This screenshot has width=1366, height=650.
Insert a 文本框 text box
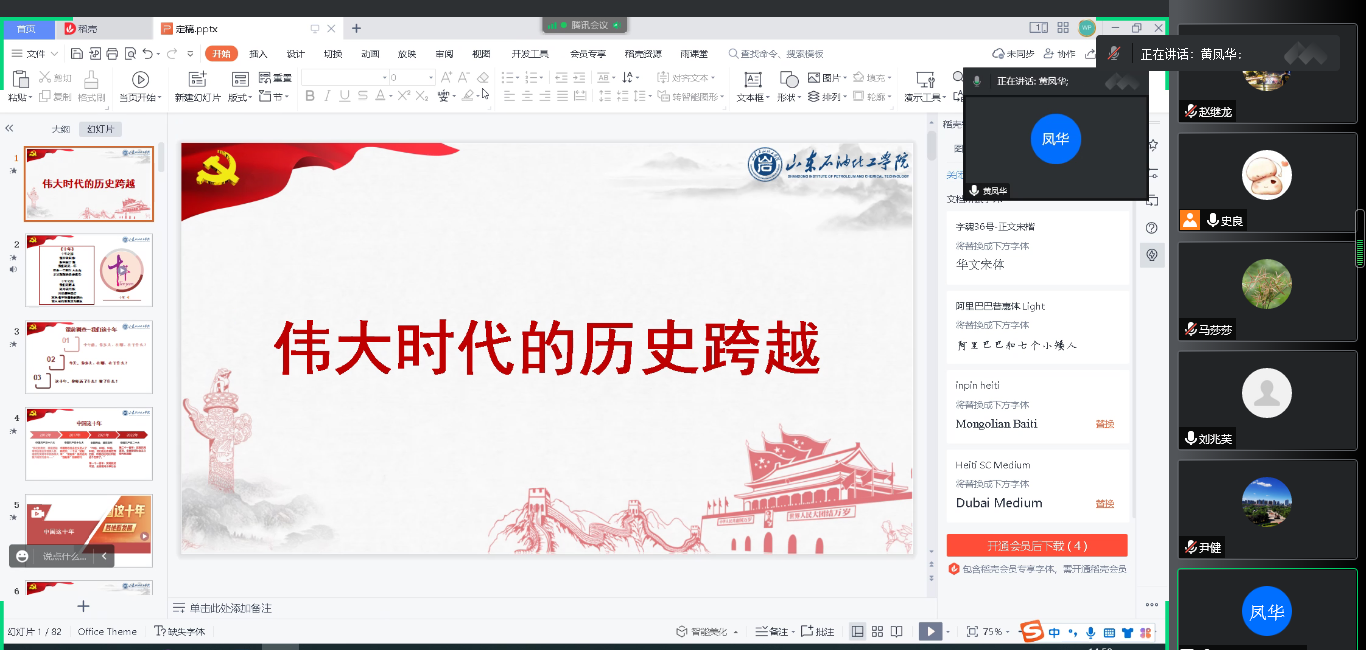coord(751,79)
